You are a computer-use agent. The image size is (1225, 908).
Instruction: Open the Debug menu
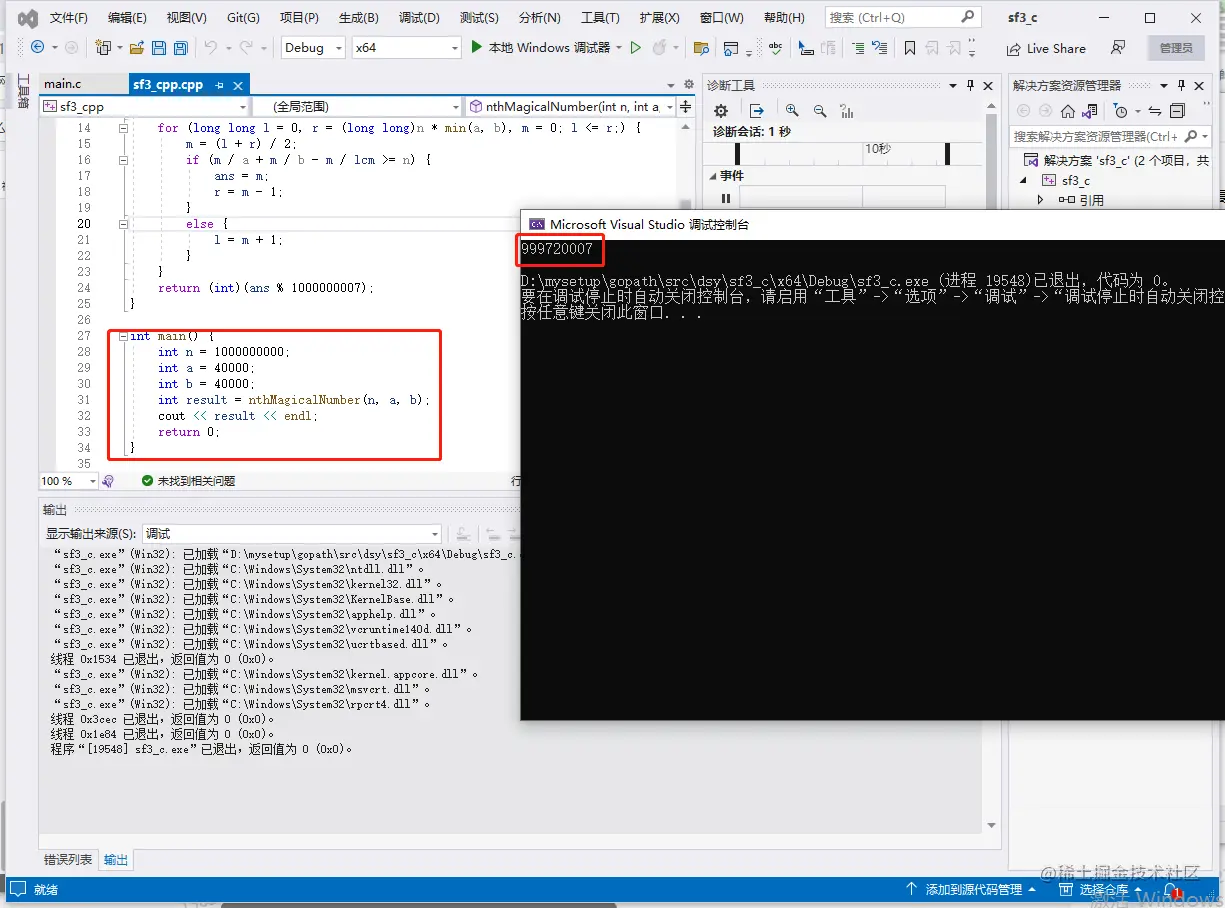[x=419, y=18]
